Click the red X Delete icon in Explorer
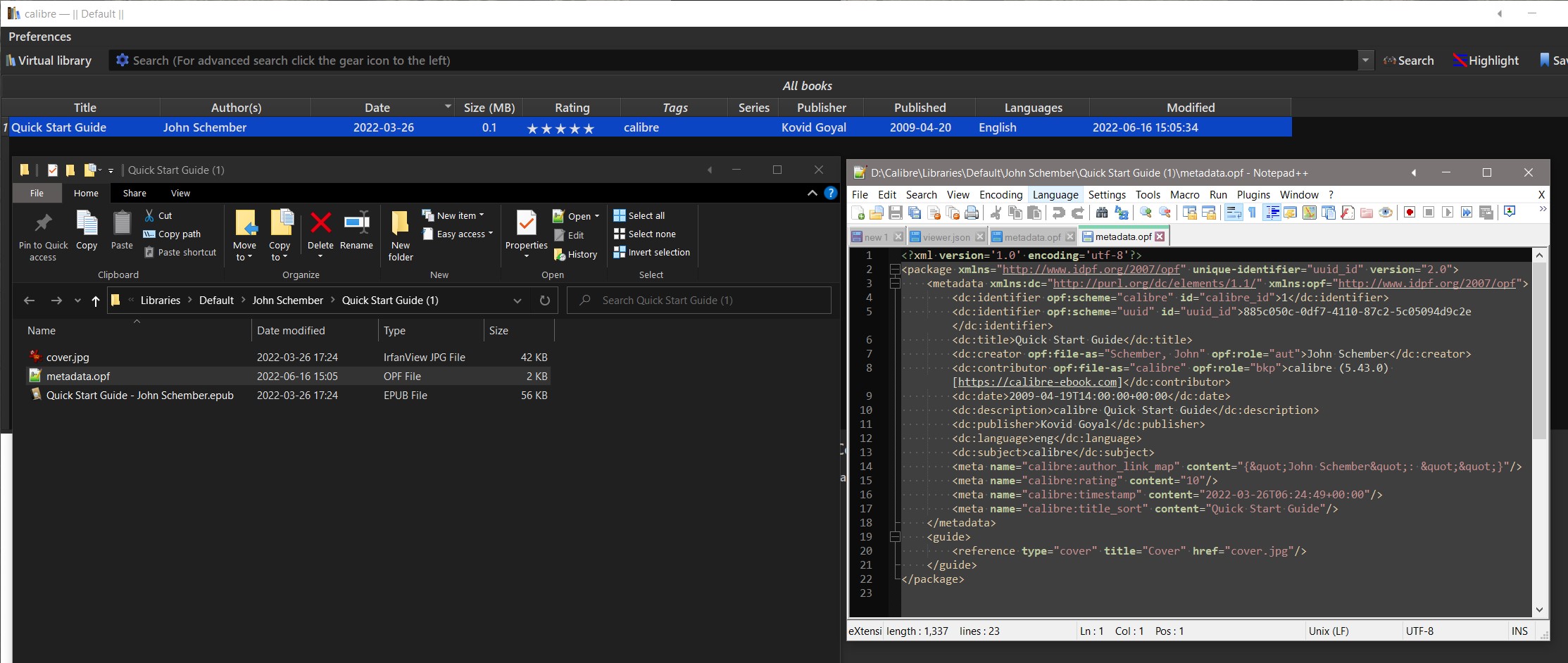This screenshot has width=1568, height=663. [x=320, y=224]
